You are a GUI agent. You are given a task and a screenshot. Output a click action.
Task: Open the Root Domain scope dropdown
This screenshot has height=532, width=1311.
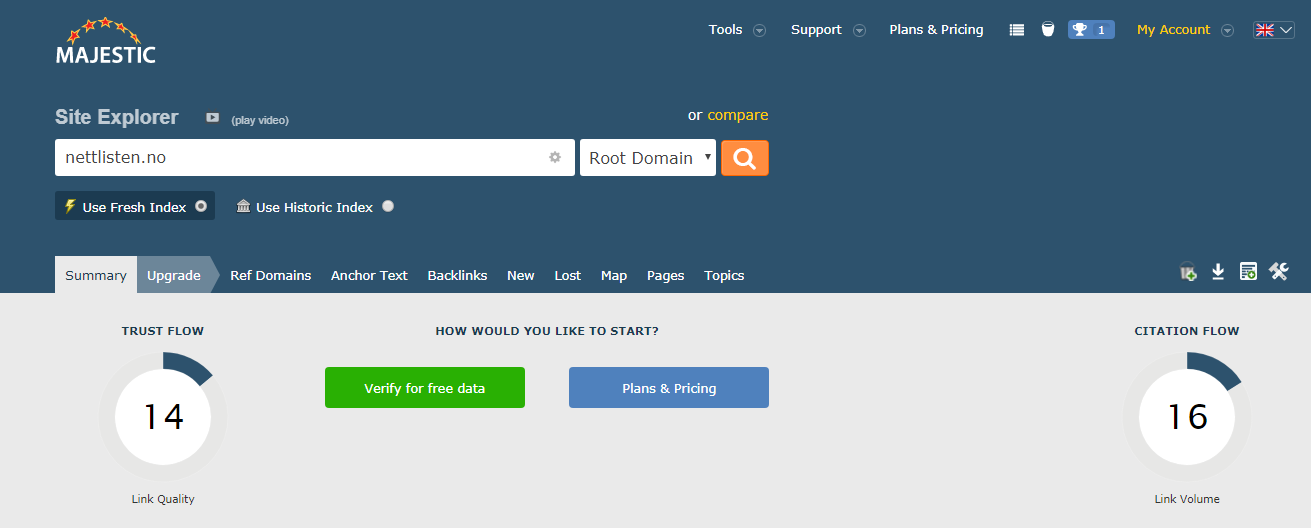pyautogui.click(x=648, y=158)
